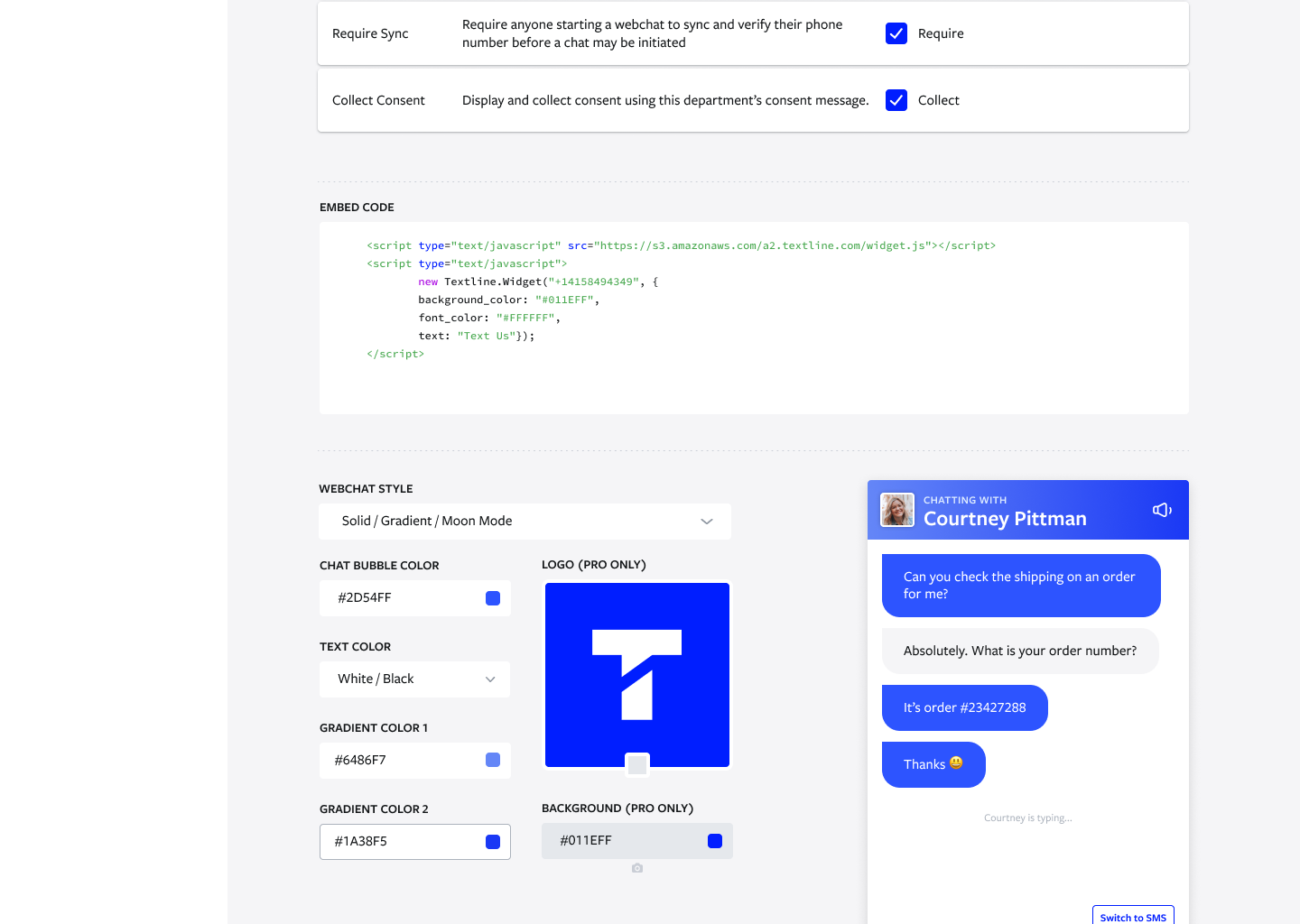Screen dimensions: 1300x924
Task: Click the "Can you check the shipping" message bubble
Action: click(1021, 586)
